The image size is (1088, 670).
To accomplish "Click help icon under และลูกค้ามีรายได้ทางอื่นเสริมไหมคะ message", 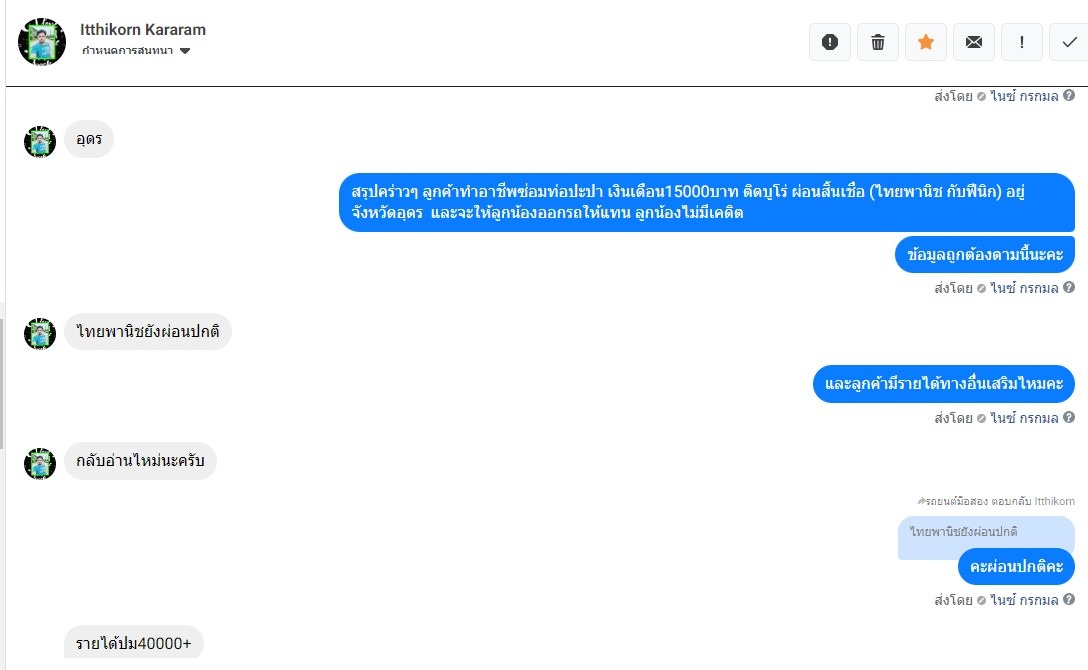I will tap(1069, 417).
